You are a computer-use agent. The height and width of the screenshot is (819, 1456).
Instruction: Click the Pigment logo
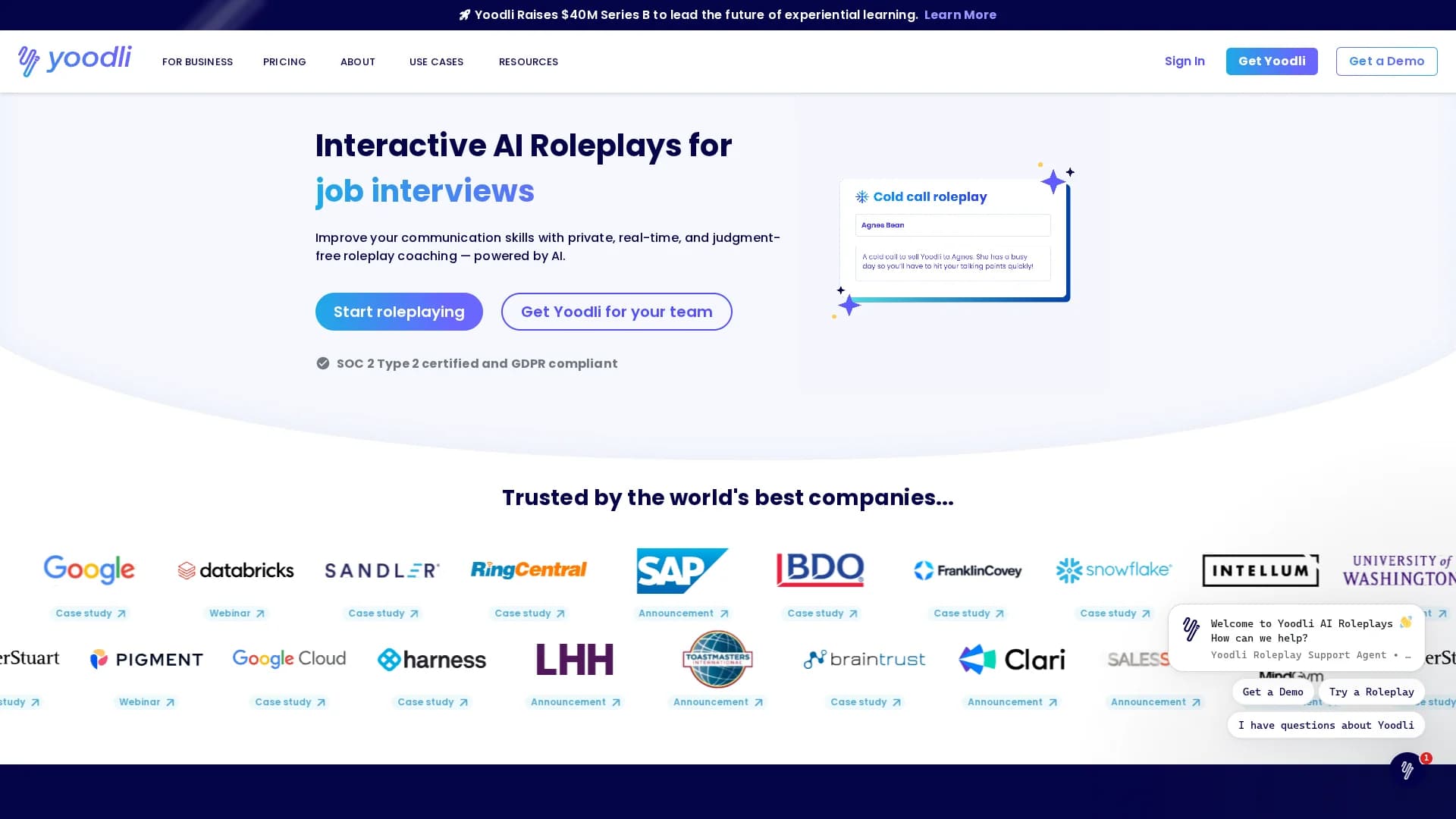(146, 659)
